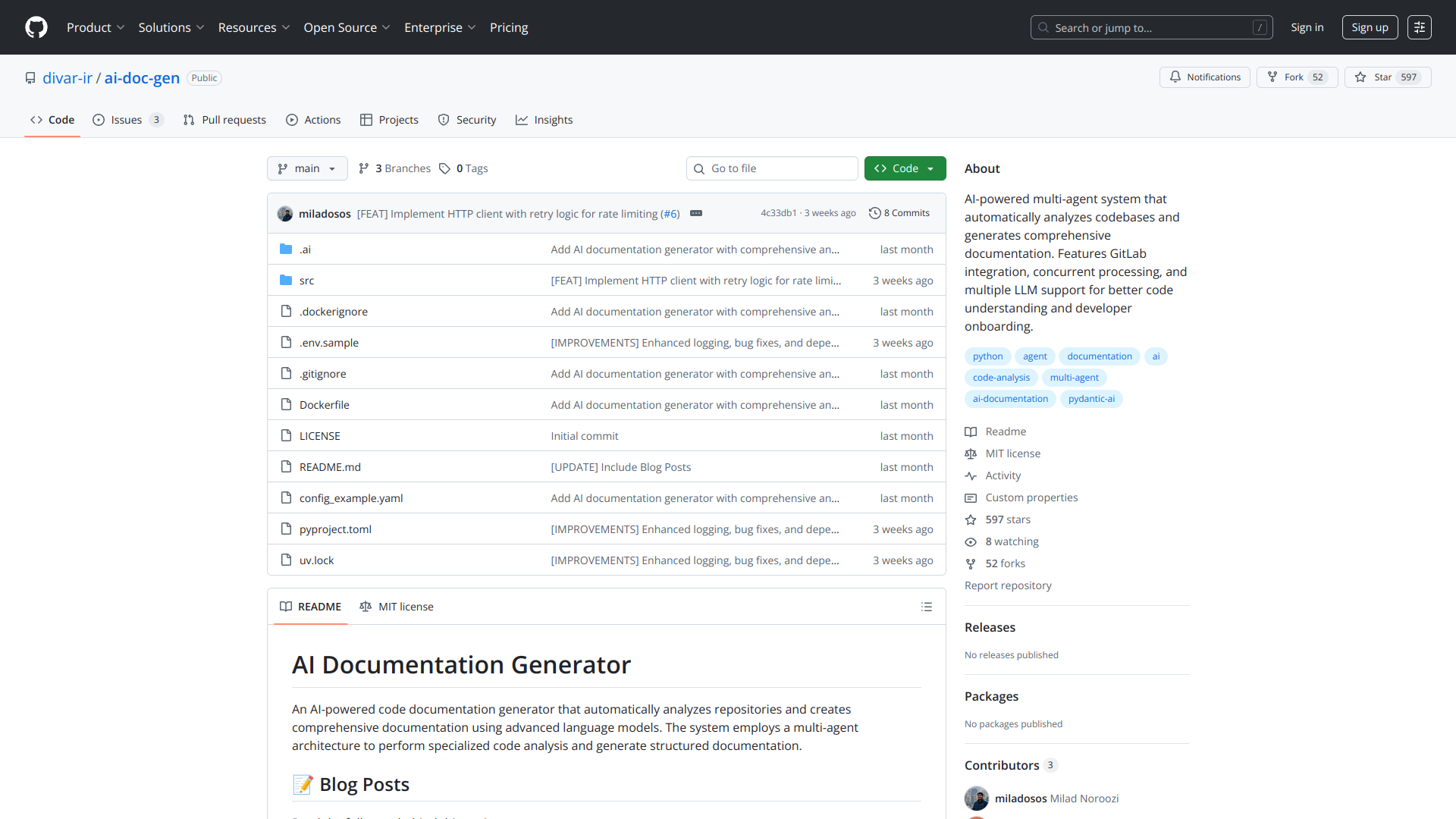
Task: Open the pyproject.toml file link
Action: 335,529
